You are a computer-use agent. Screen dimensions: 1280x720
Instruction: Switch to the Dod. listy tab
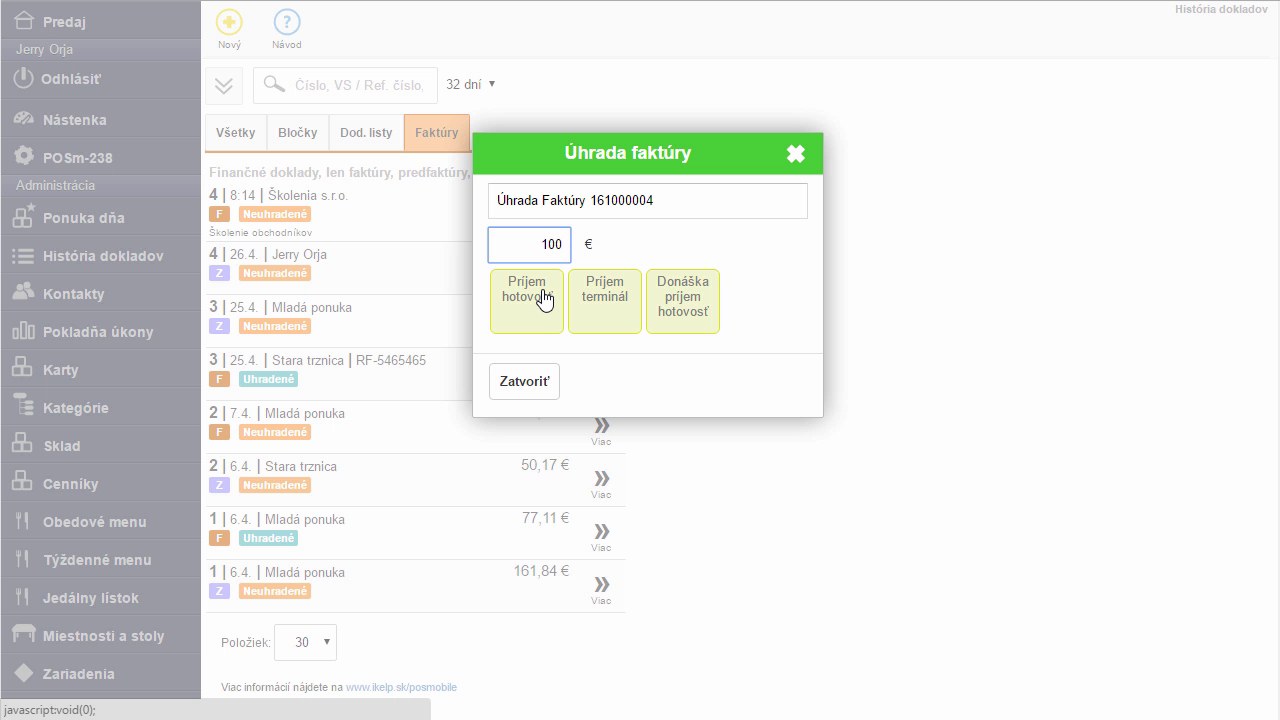click(x=366, y=133)
